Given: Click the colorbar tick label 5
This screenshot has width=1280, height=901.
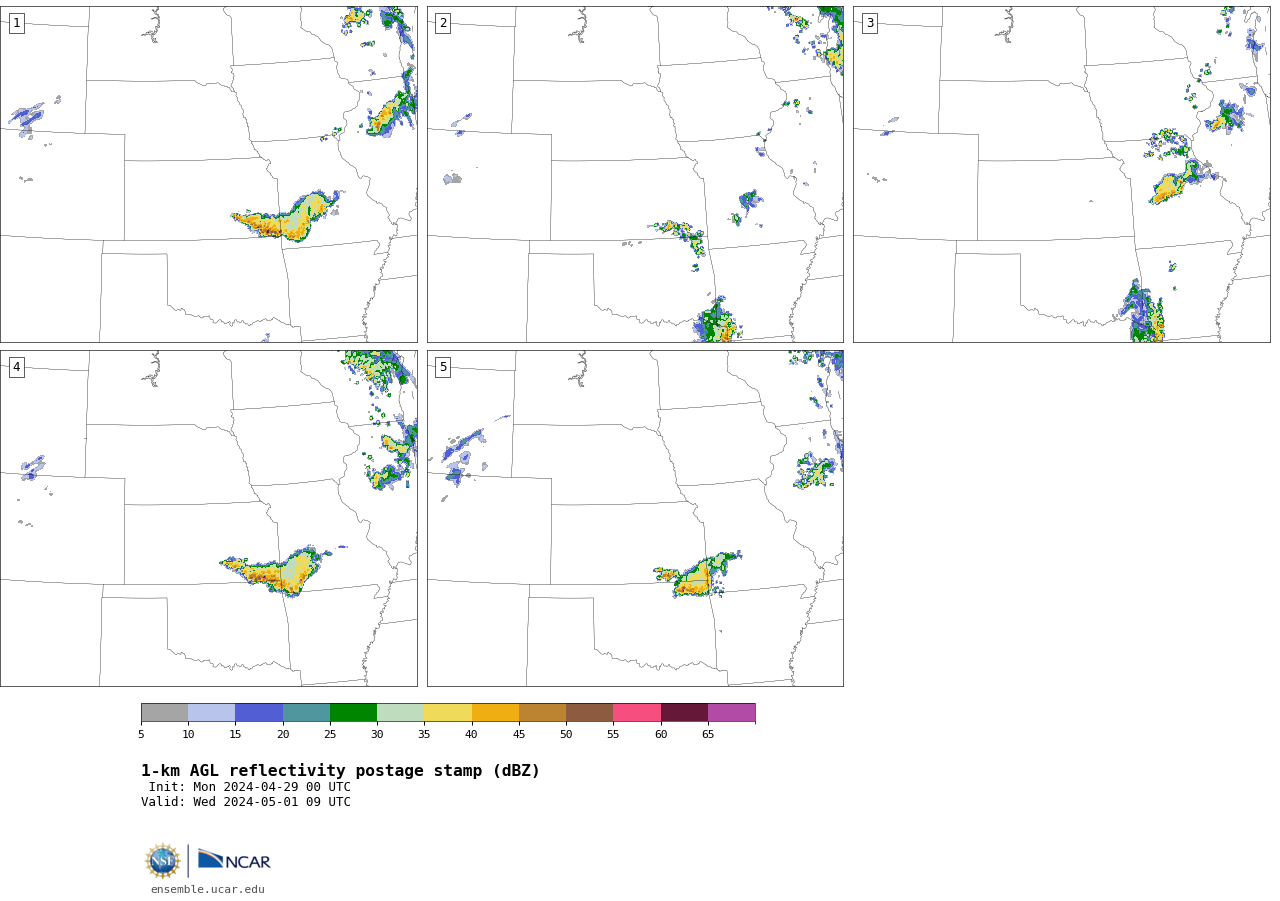Looking at the screenshot, I should pos(141,734).
